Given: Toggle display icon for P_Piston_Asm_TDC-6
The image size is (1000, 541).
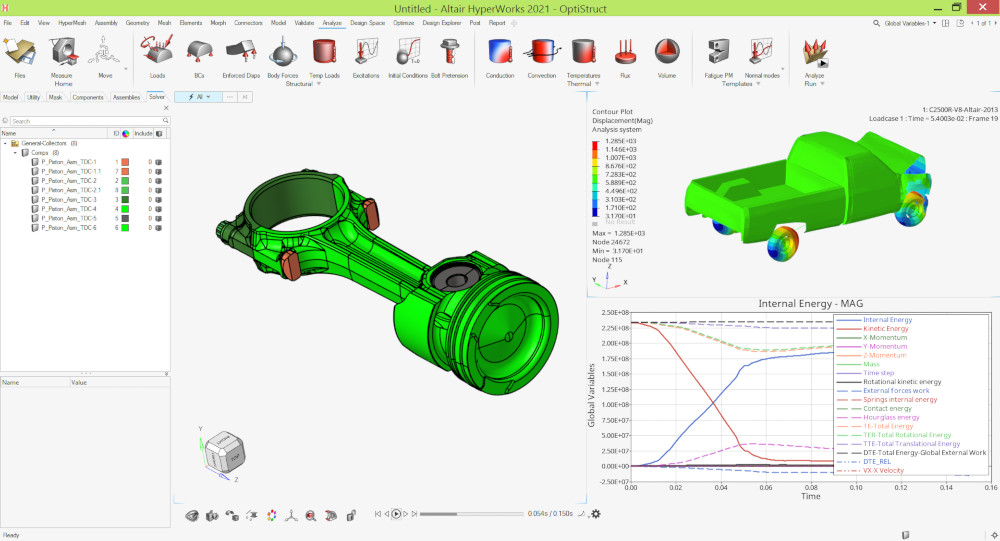Looking at the screenshot, I should coord(158,228).
